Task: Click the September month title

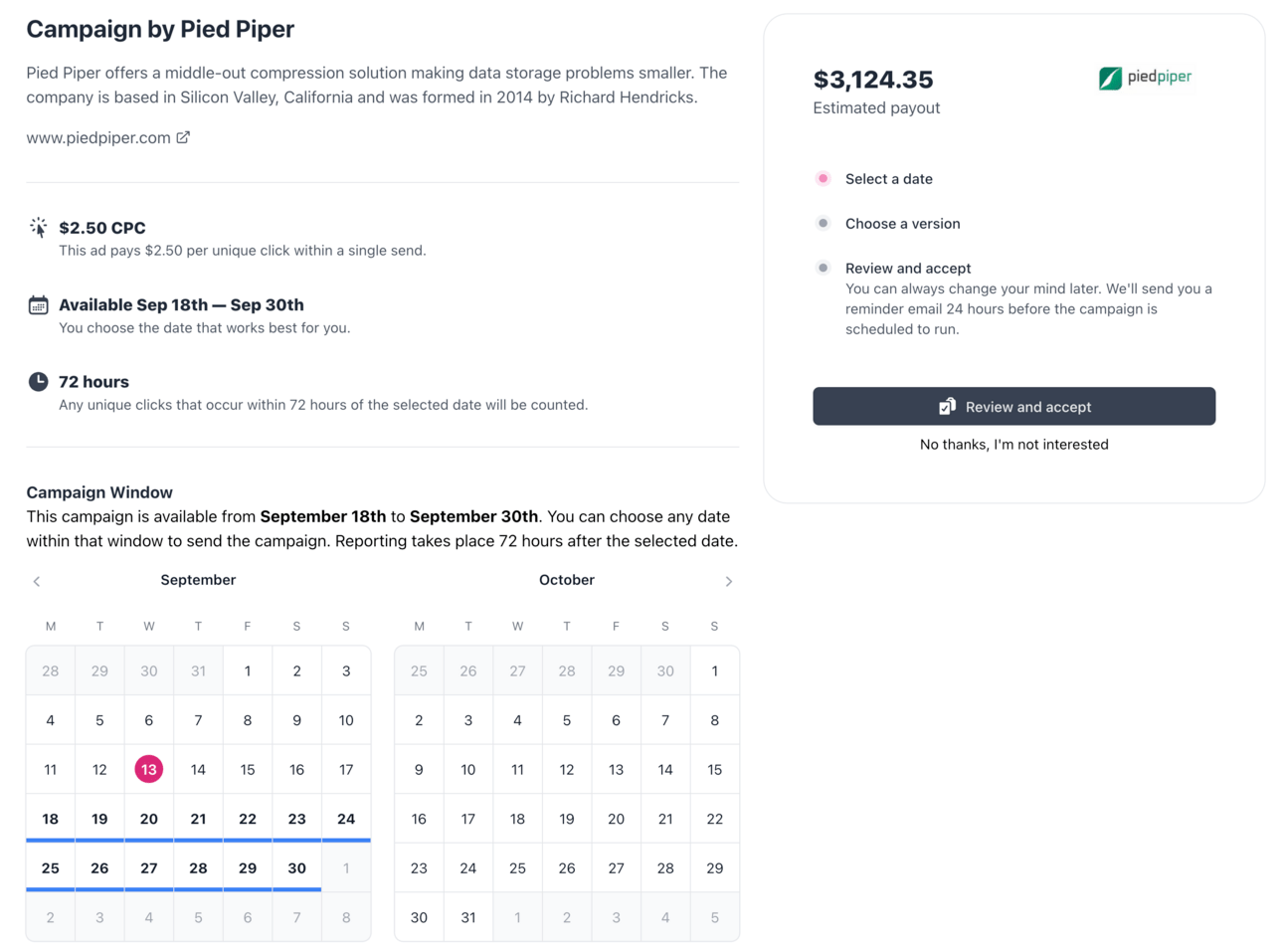Action: click(198, 580)
